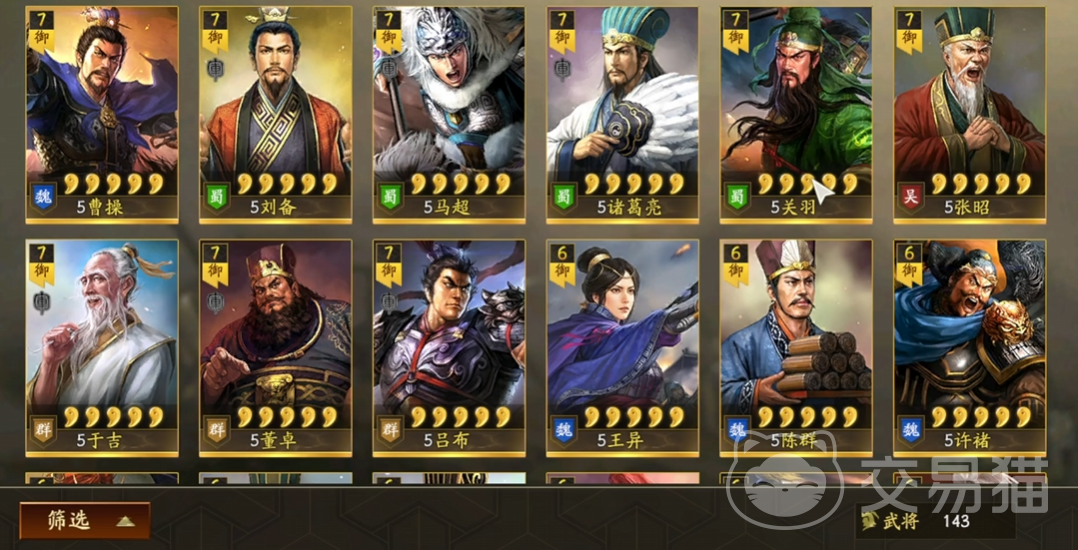Choose the 吕布 hero portrait
Screen dimensions: 1078x550
click(449, 348)
